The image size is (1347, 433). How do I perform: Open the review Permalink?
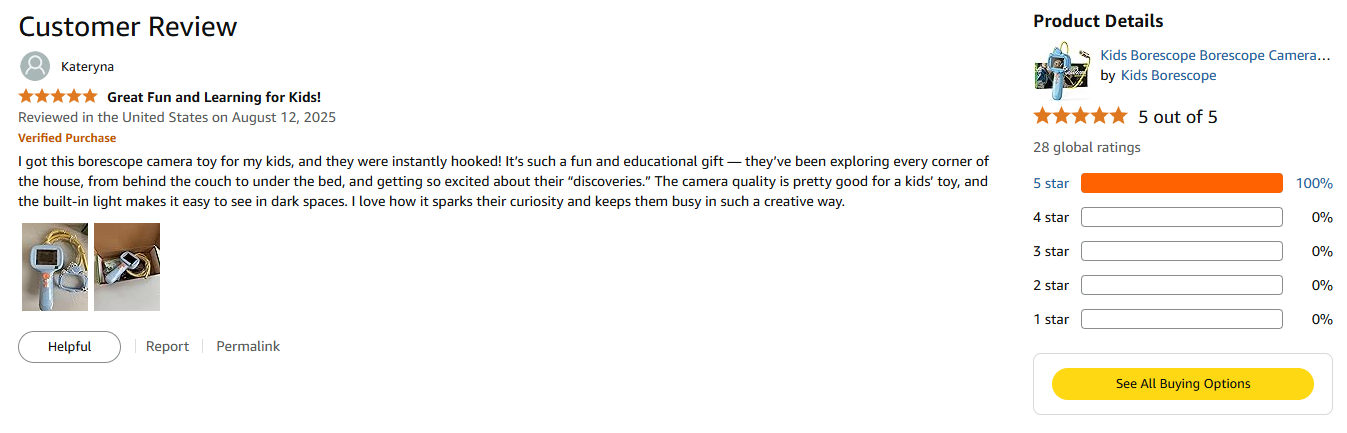click(x=248, y=347)
